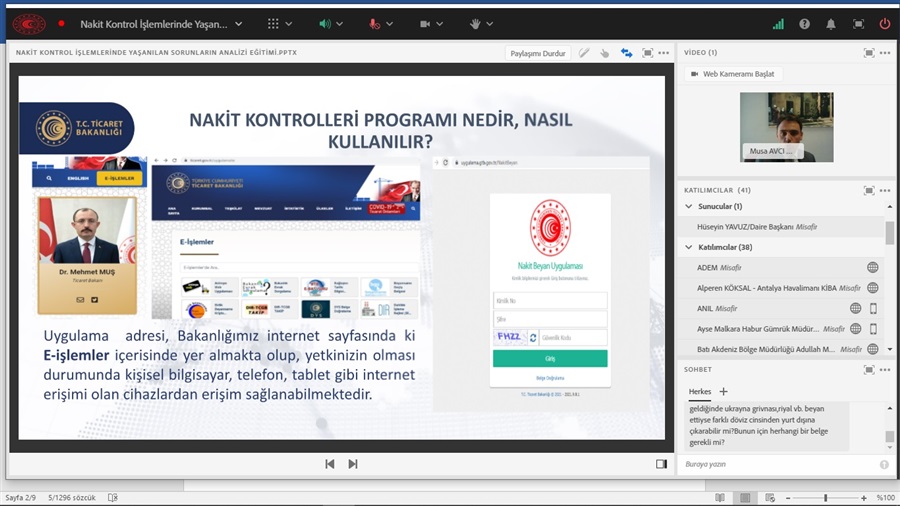900x506 pixels.
Task: Toggle the red microphone icon
Action: click(x=375, y=23)
